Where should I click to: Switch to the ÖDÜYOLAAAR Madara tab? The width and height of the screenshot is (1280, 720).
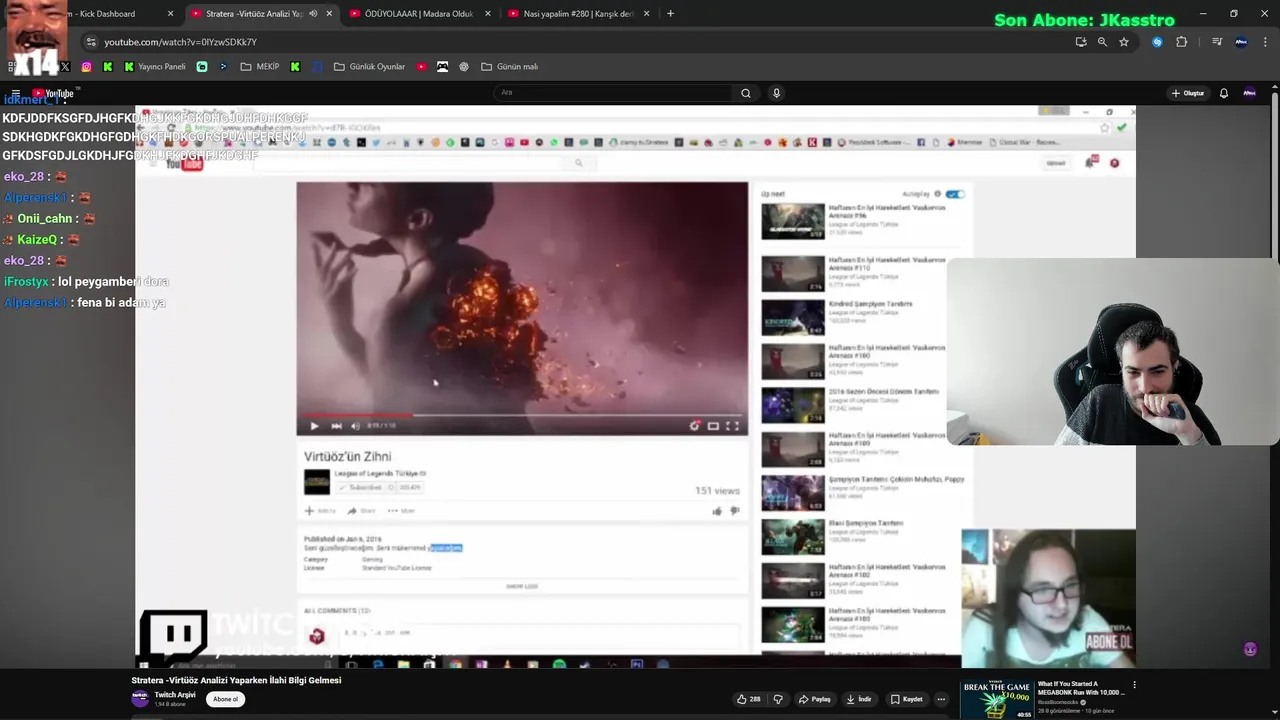[419, 14]
